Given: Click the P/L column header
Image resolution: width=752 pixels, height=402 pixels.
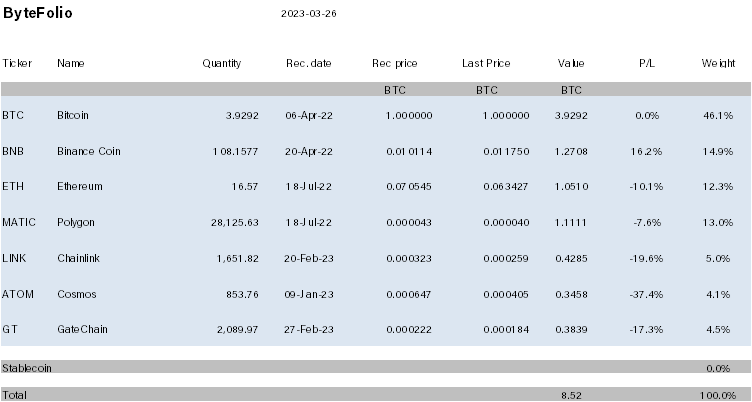Looking at the screenshot, I should pyautogui.click(x=646, y=63).
